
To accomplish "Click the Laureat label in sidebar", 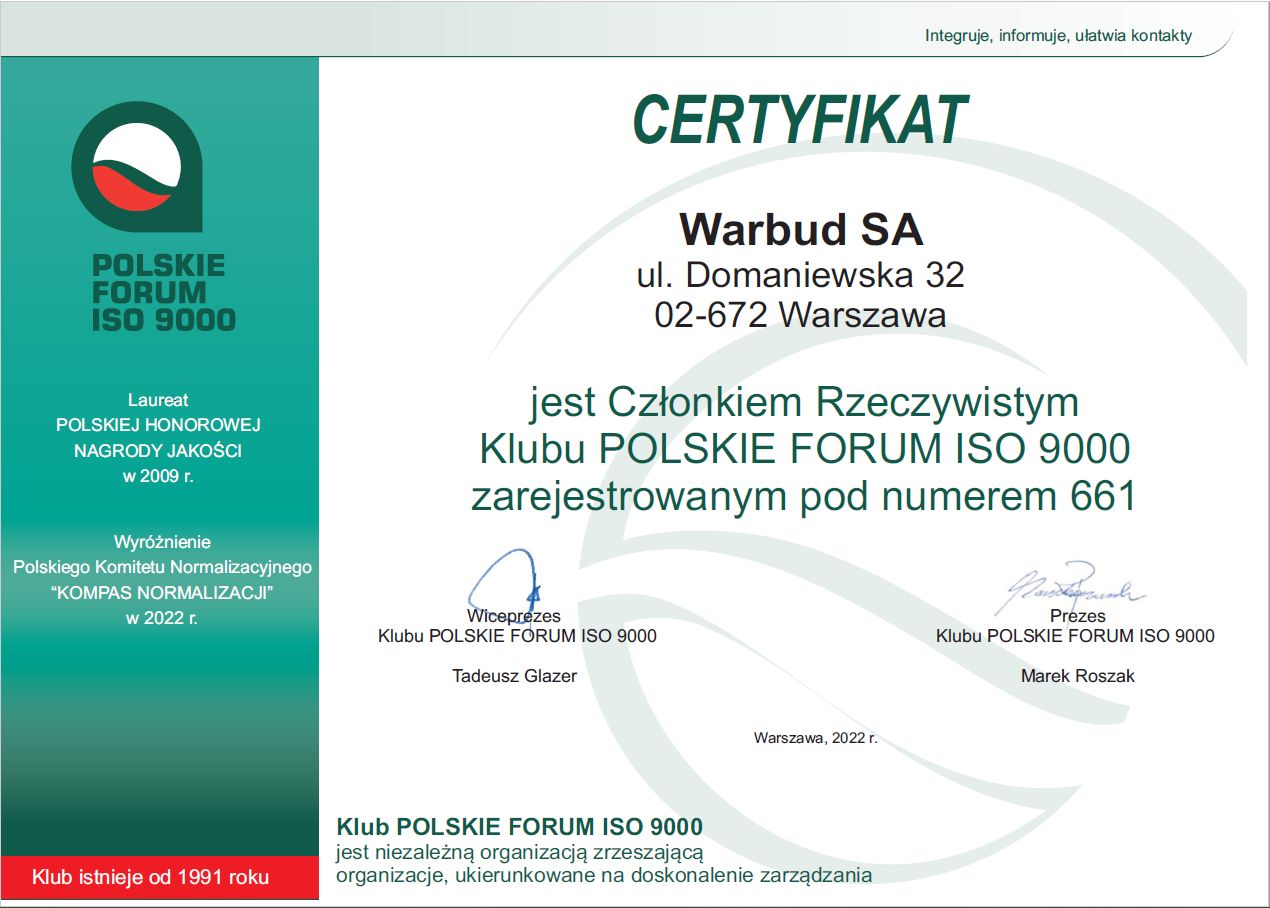I will [x=158, y=400].
